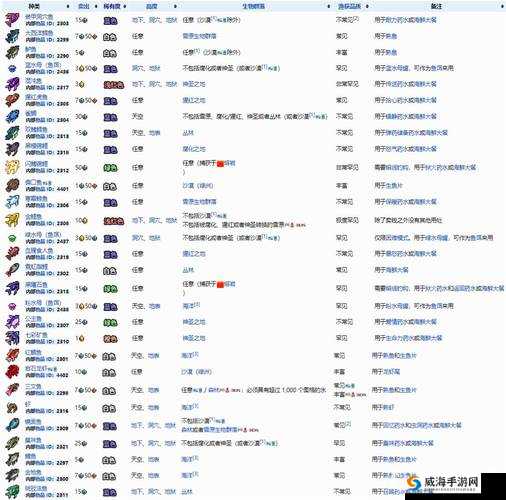Click the pale yellow Flarefin Koi icon

12,167
